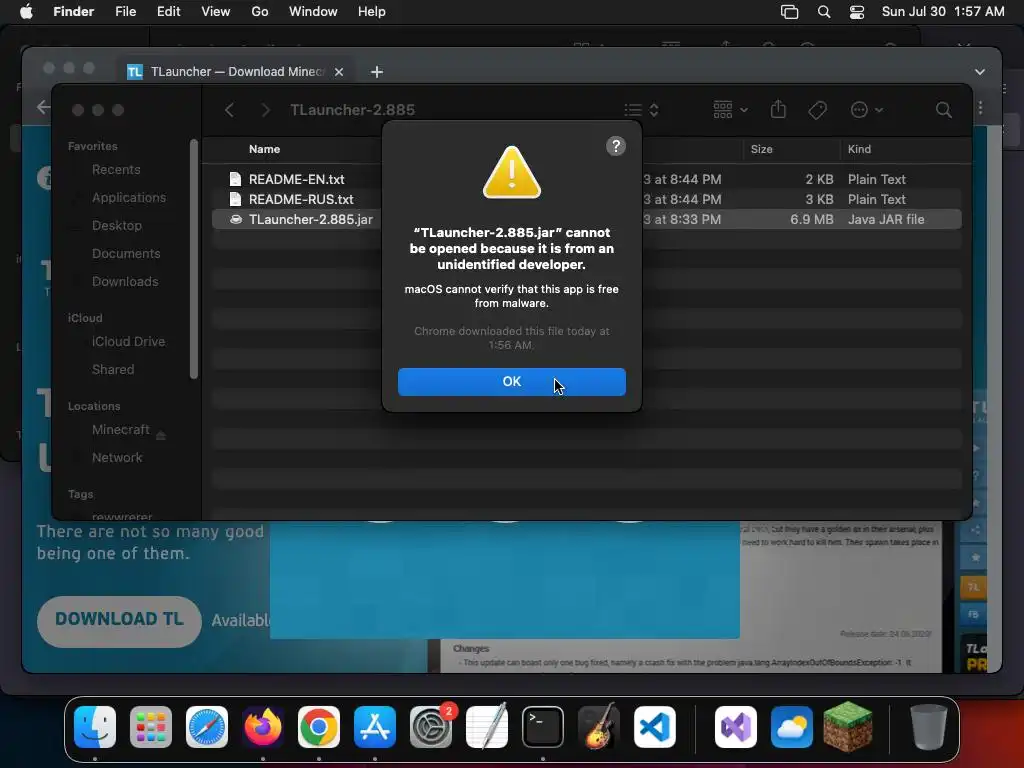Open Desktop in Finder sidebar
The width and height of the screenshot is (1024, 768).
pos(116,225)
